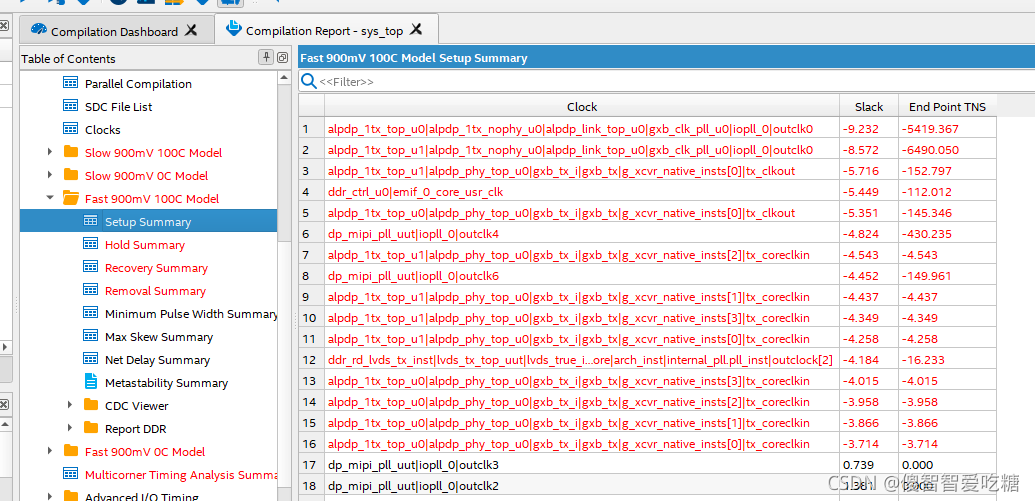Open SDC File List report
The width and height of the screenshot is (1035, 501).
click(119, 106)
